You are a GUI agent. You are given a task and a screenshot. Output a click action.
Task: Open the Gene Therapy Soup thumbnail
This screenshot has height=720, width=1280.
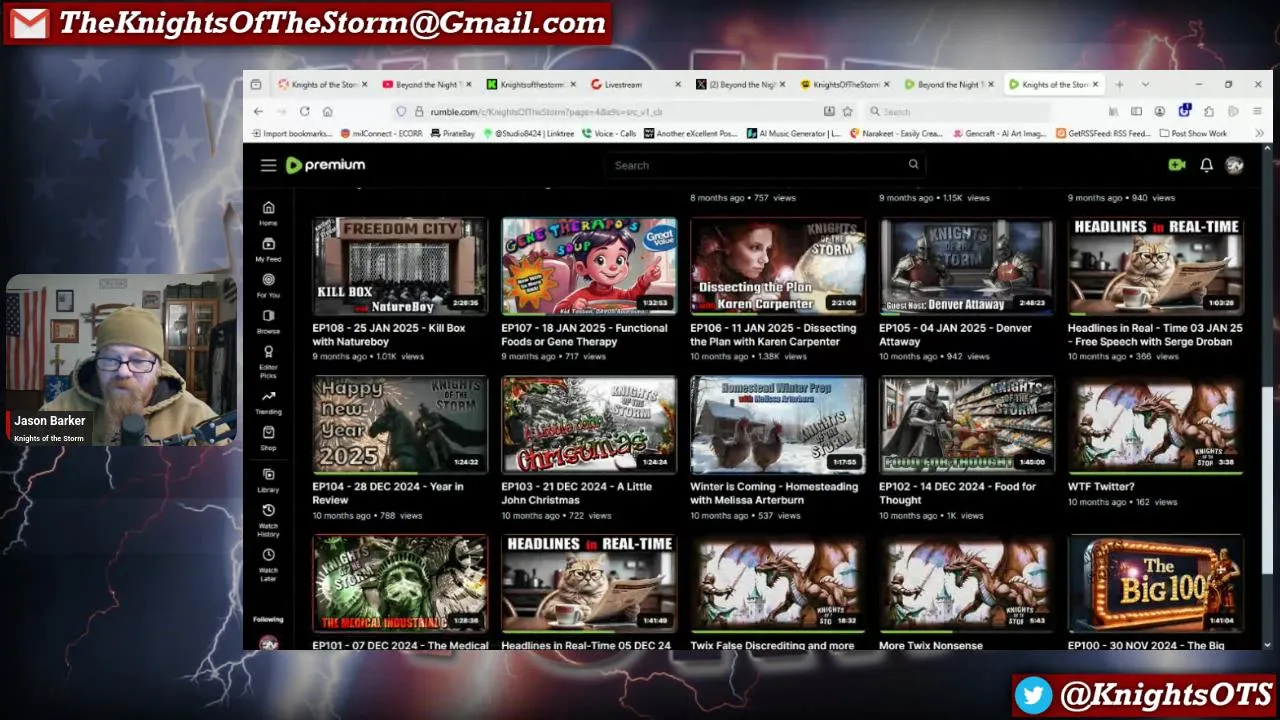tap(589, 266)
